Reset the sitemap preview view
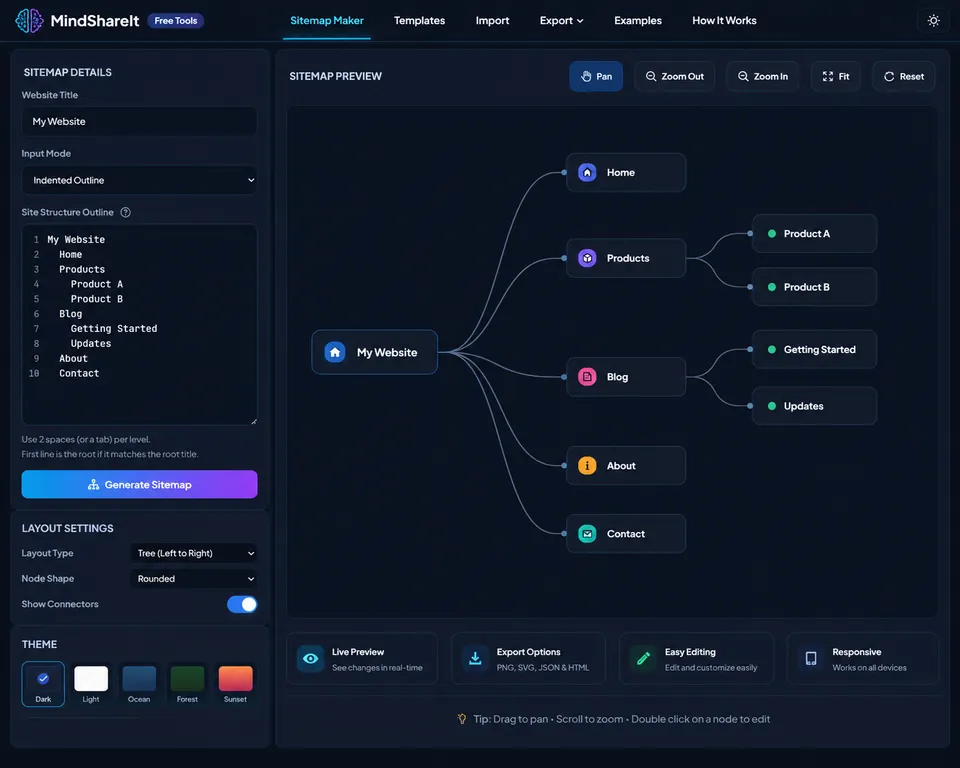Image resolution: width=960 pixels, height=768 pixels. (904, 77)
